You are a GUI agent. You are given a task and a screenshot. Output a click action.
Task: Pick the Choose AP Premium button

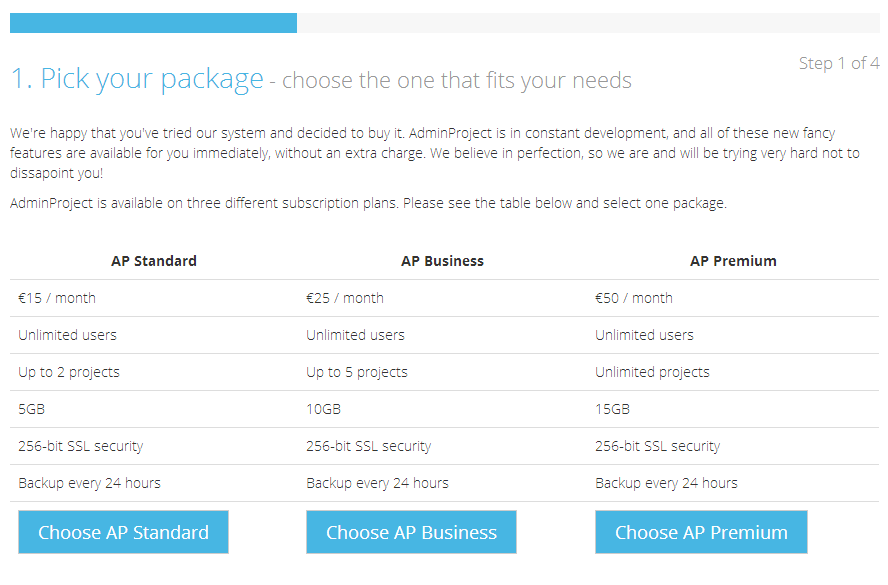click(x=701, y=532)
